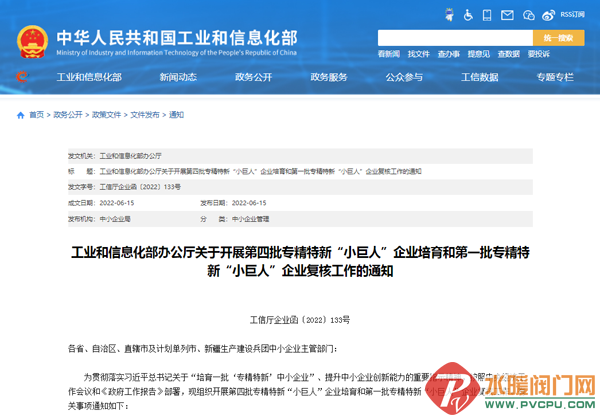600x419 pixels.
Task: Select 查办事 search shortcut
Action: click(x=448, y=54)
